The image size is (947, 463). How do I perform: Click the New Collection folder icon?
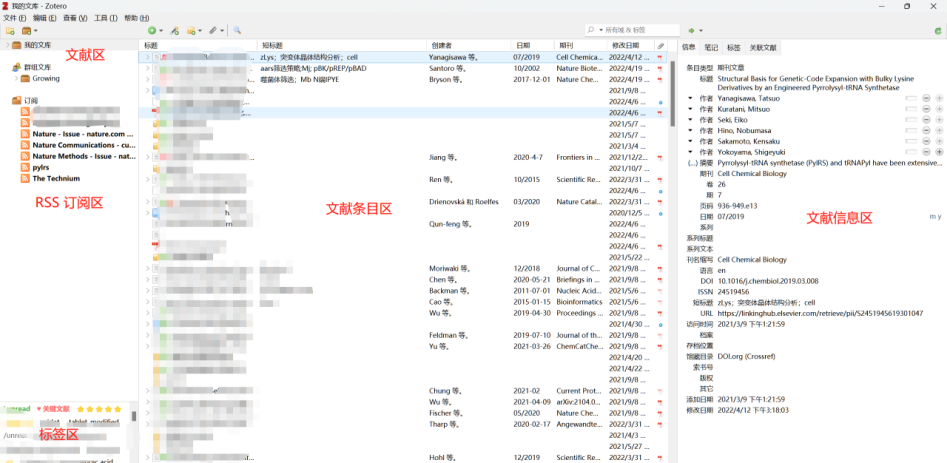pyautogui.click(x=10, y=30)
